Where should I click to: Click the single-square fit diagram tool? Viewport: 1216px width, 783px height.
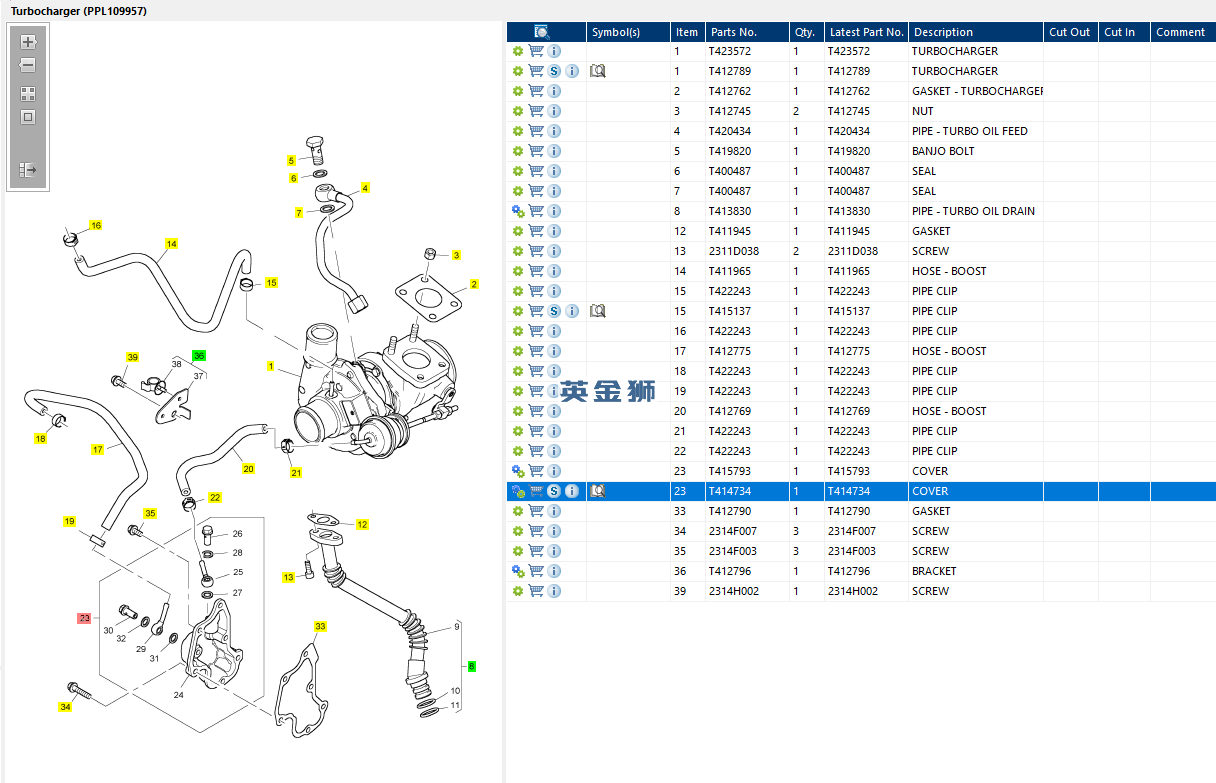tap(28, 117)
